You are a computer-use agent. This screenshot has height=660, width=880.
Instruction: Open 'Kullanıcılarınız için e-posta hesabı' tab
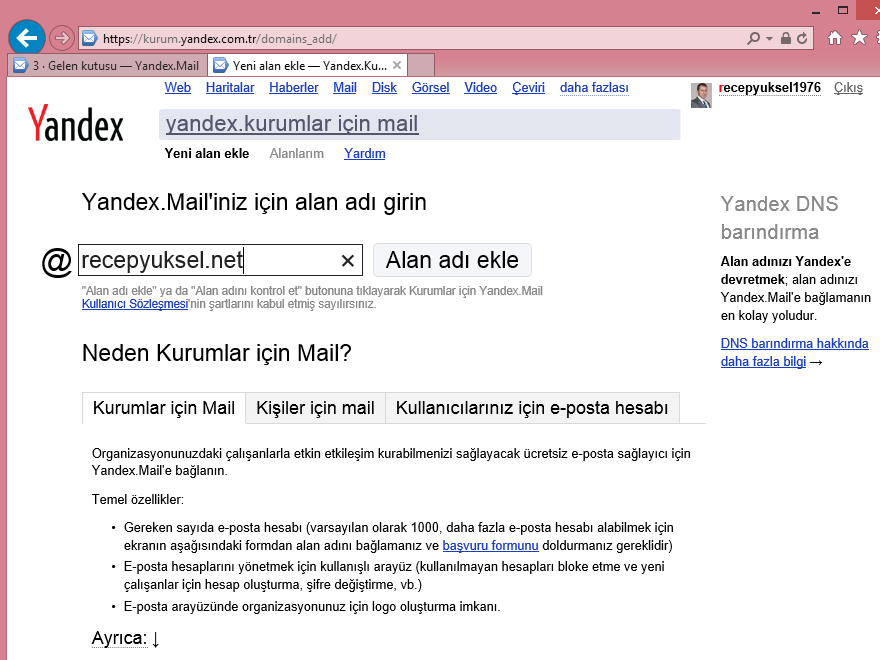coord(532,408)
